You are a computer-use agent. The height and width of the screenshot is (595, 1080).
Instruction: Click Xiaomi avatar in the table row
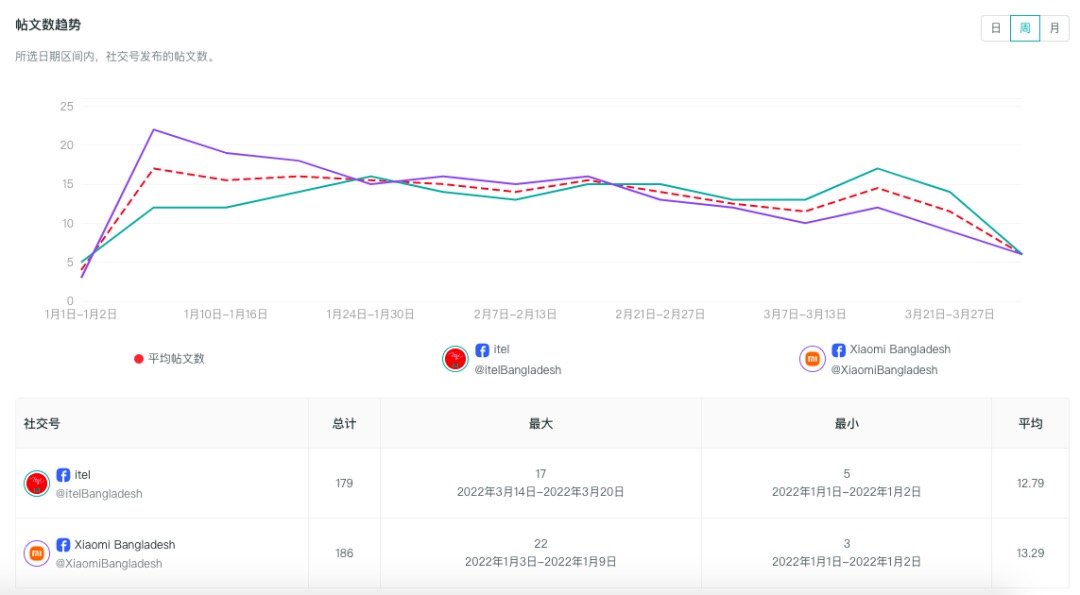(37, 553)
